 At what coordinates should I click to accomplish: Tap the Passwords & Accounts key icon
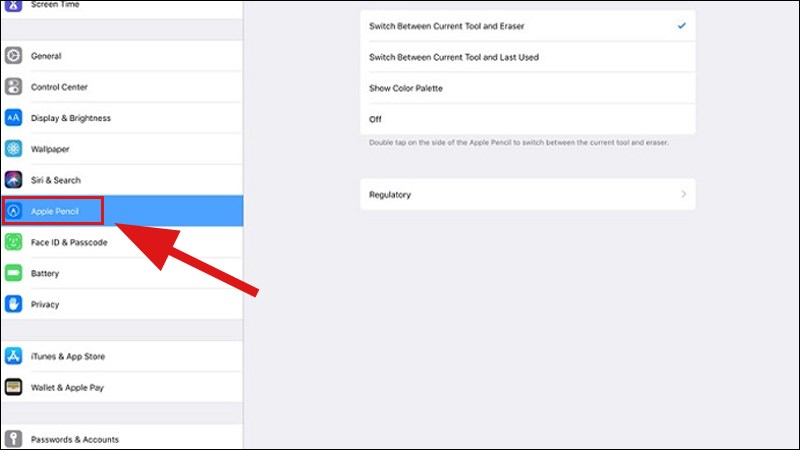(x=14, y=439)
